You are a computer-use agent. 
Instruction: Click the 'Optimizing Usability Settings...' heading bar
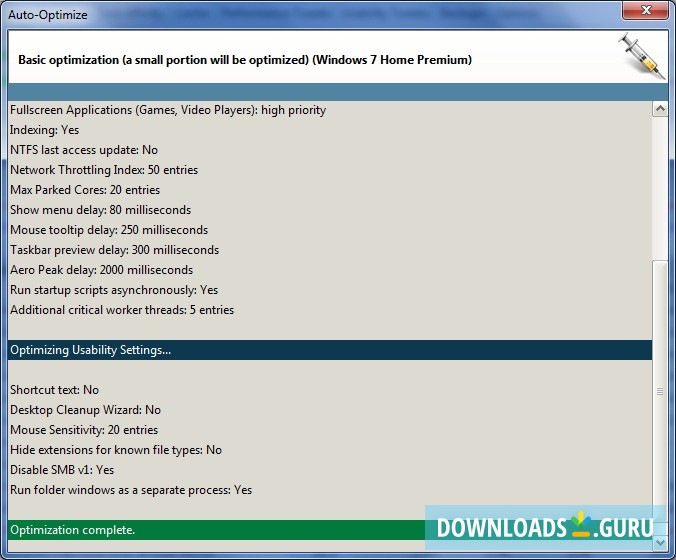click(330, 350)
